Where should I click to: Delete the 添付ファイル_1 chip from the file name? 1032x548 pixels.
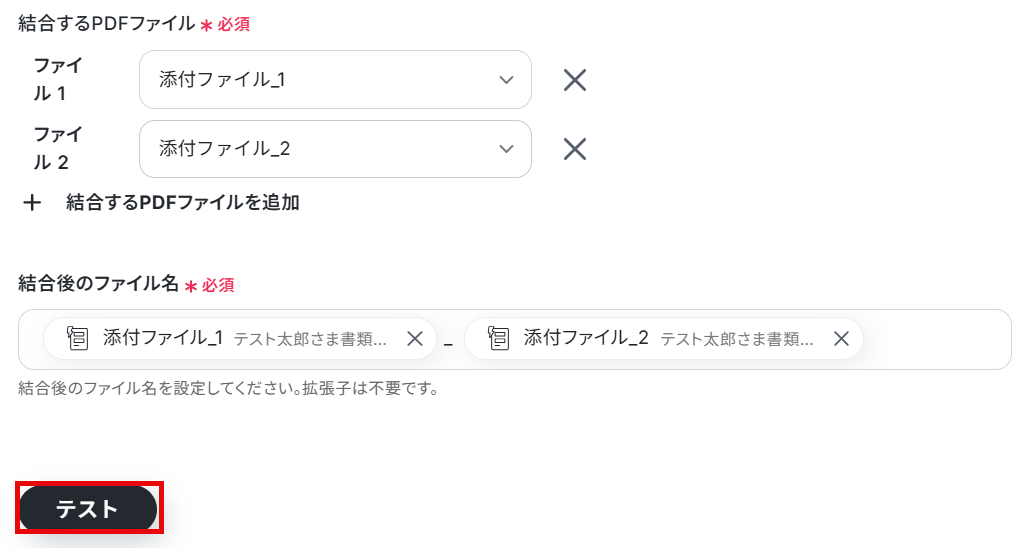(415, 339)
